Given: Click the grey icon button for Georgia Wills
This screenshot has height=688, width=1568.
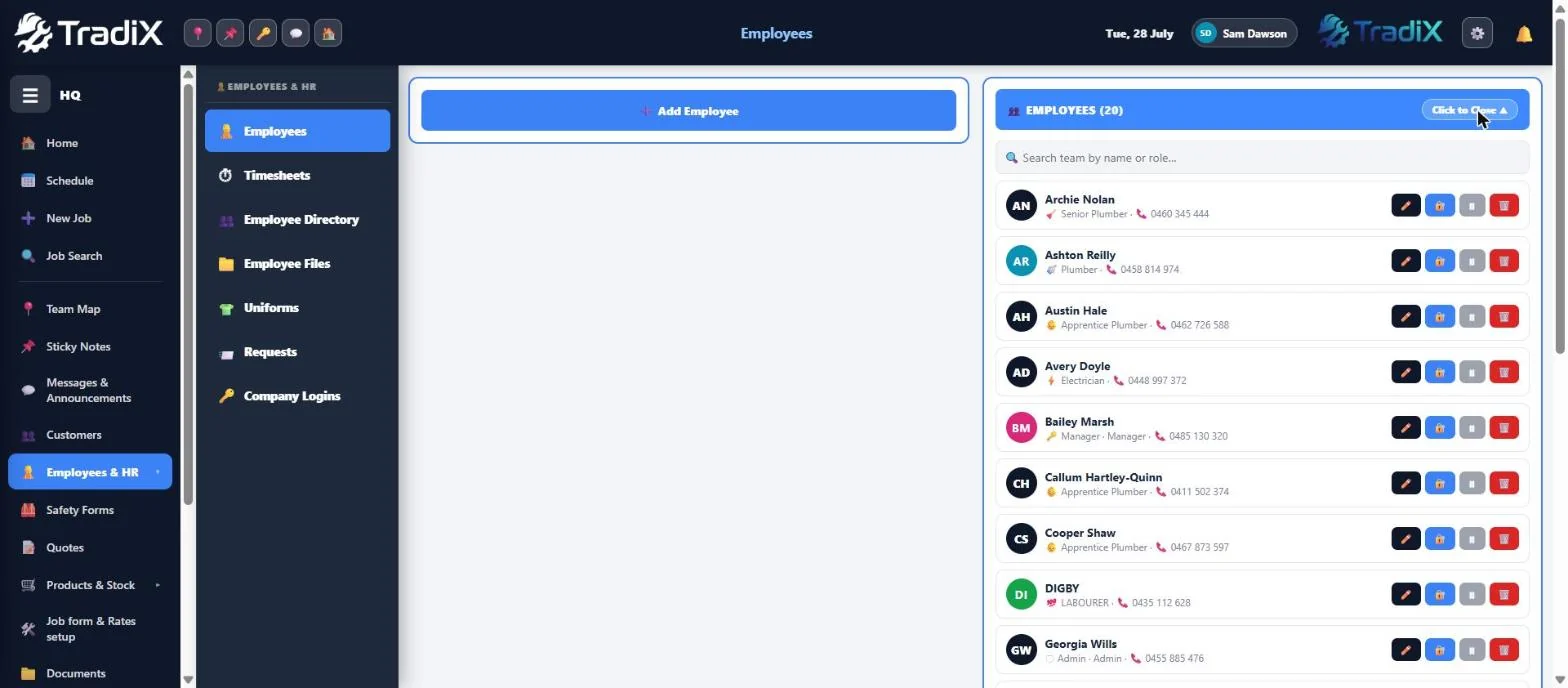Looking at the screenshot, I should (x=1471, y=650).
